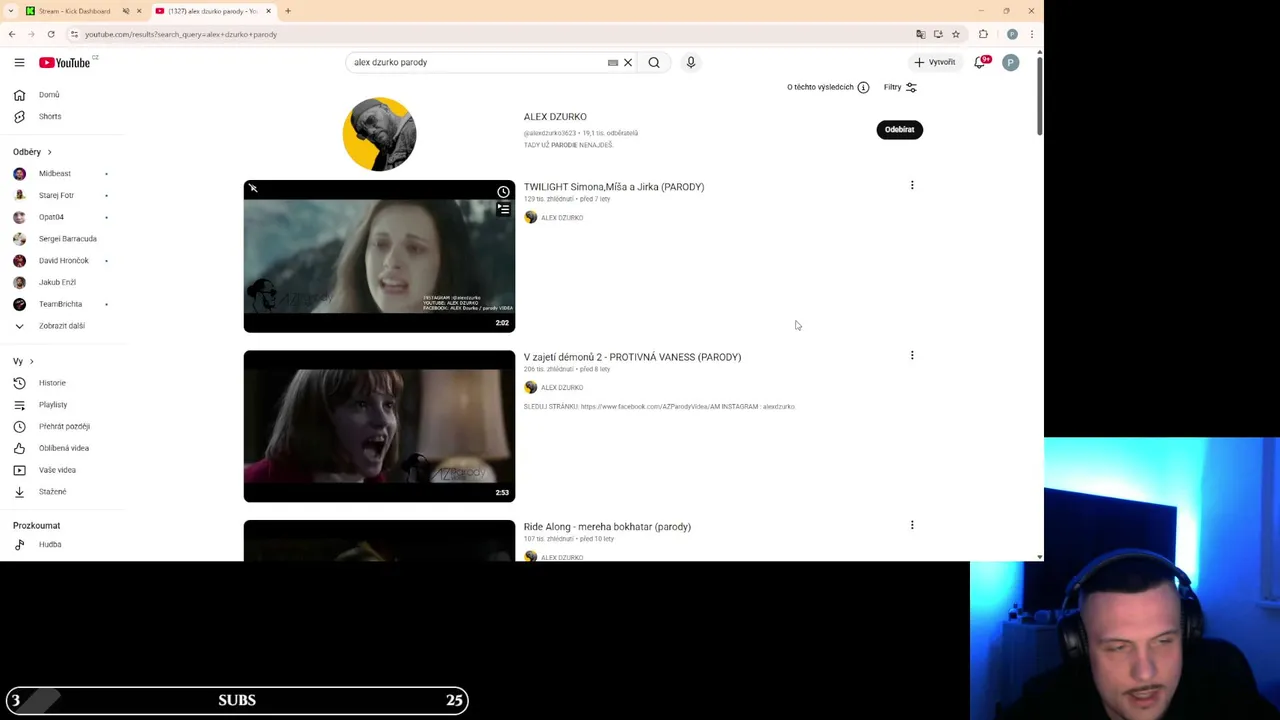Click the browser address bar URL
Viewport: 1280px width, 720px height.
pos(181,34)
